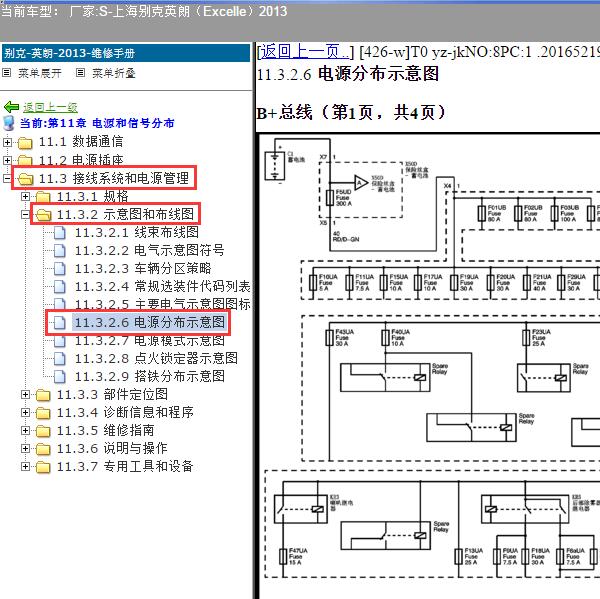600x599 pixels.
Task: Click the green back arrow icon
Action: 11,107
